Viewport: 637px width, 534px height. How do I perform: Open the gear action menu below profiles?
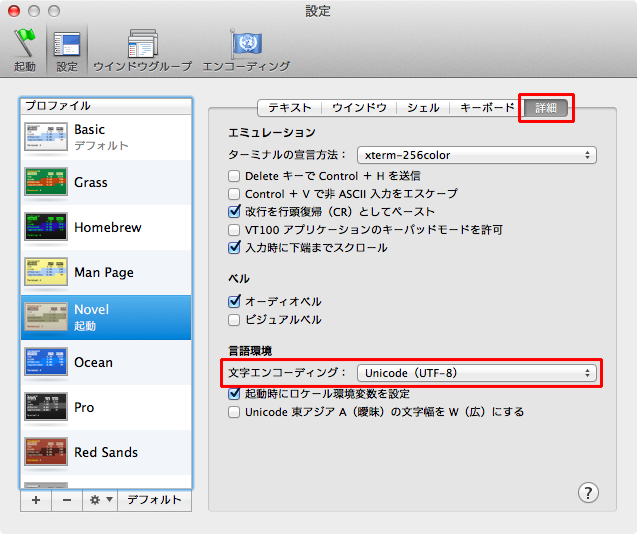[101, 500]
